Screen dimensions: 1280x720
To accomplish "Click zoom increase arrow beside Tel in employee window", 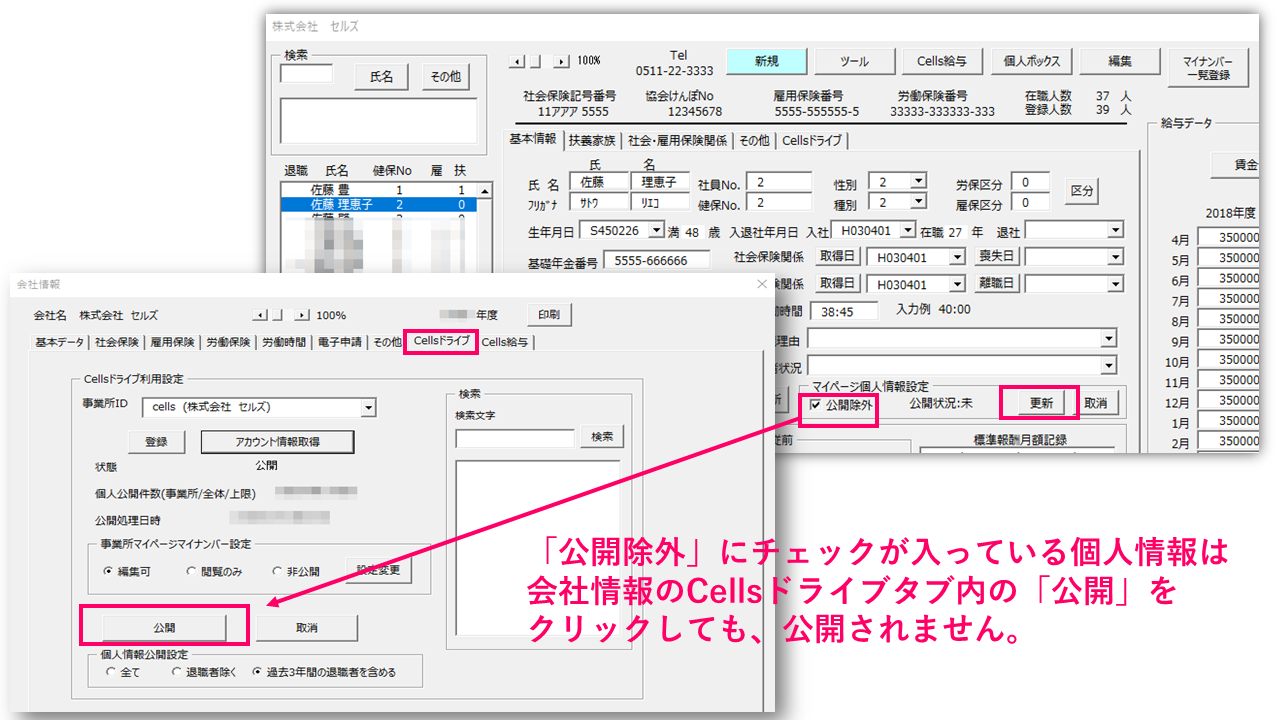I will point(562,61).
